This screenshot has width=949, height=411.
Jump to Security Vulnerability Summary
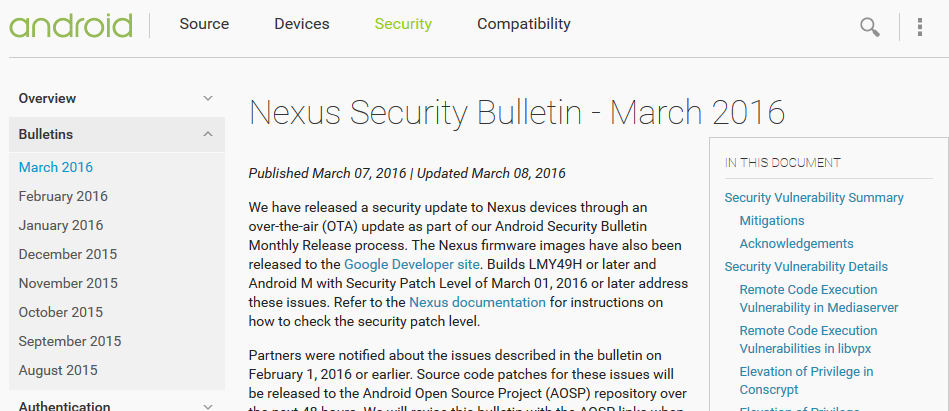813,198
